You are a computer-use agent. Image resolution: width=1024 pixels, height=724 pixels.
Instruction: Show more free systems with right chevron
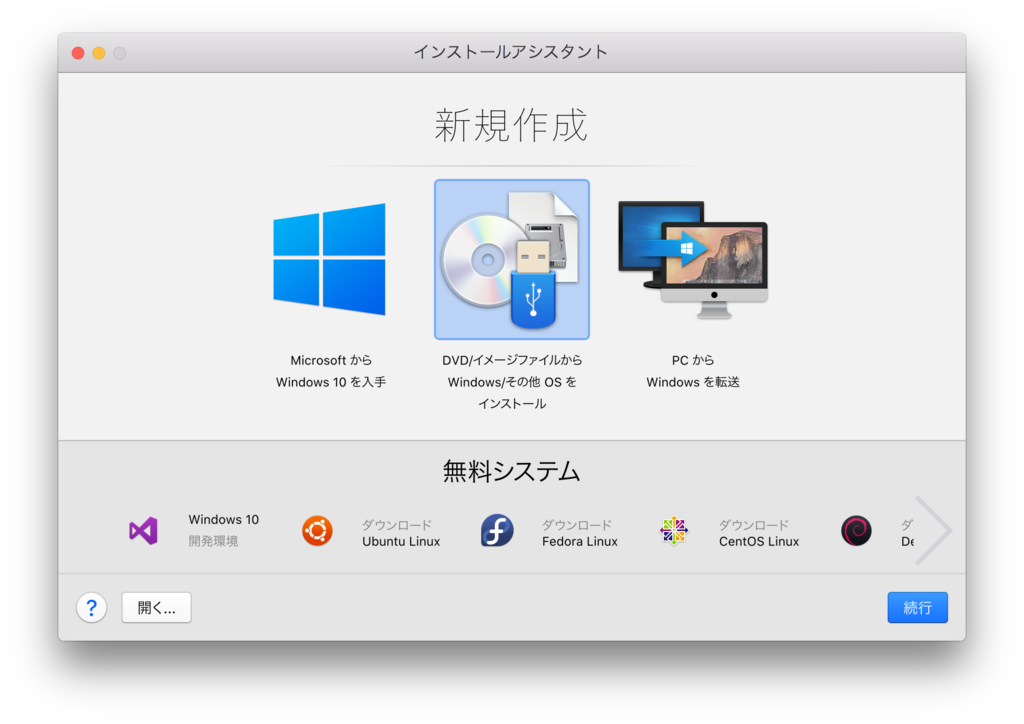point(933,530)
